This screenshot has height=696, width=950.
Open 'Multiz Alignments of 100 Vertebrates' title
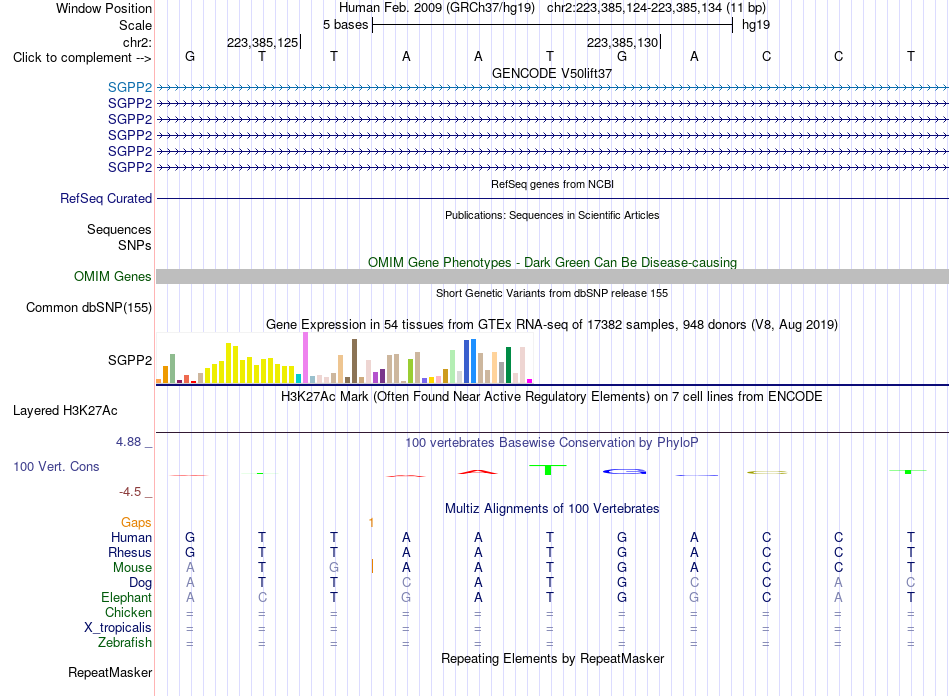(x=552, y=509)
